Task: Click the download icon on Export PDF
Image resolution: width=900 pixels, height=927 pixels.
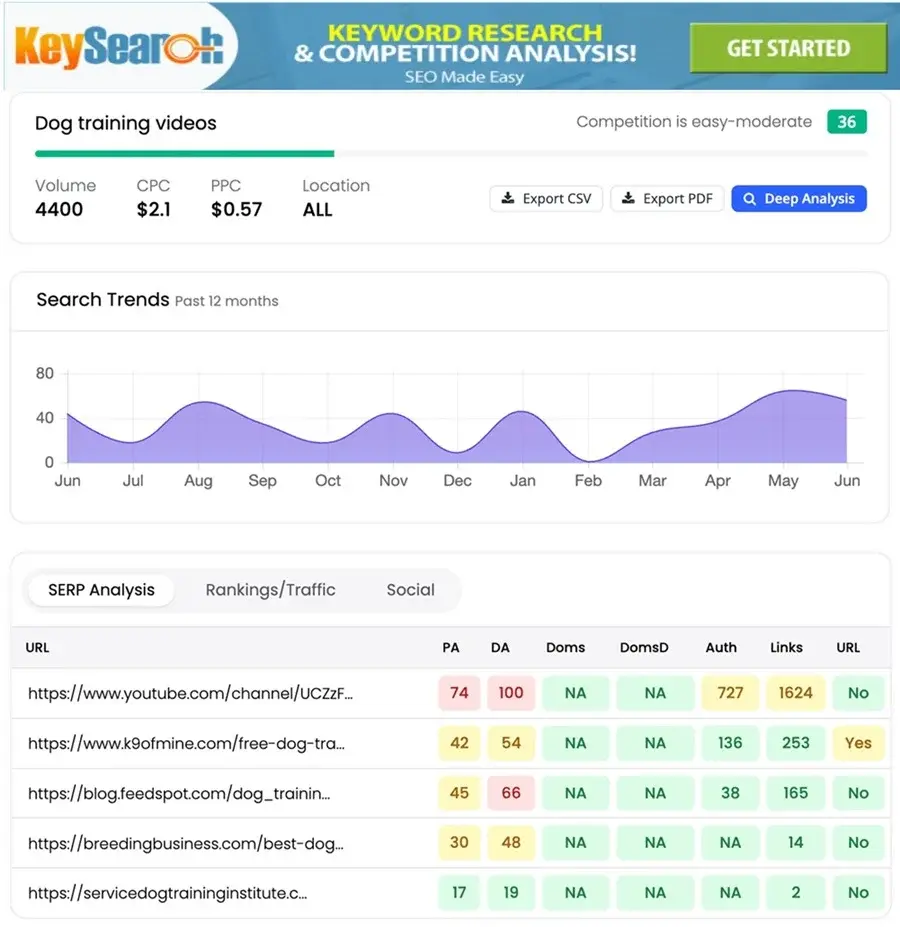Action: (628, 198)
